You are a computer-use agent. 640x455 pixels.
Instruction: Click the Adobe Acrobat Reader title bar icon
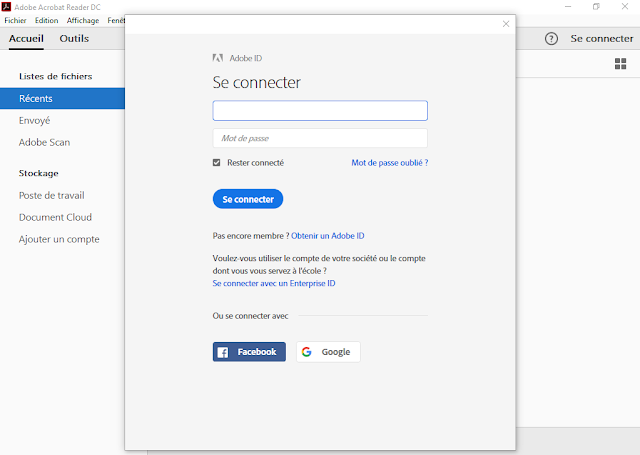6,7
